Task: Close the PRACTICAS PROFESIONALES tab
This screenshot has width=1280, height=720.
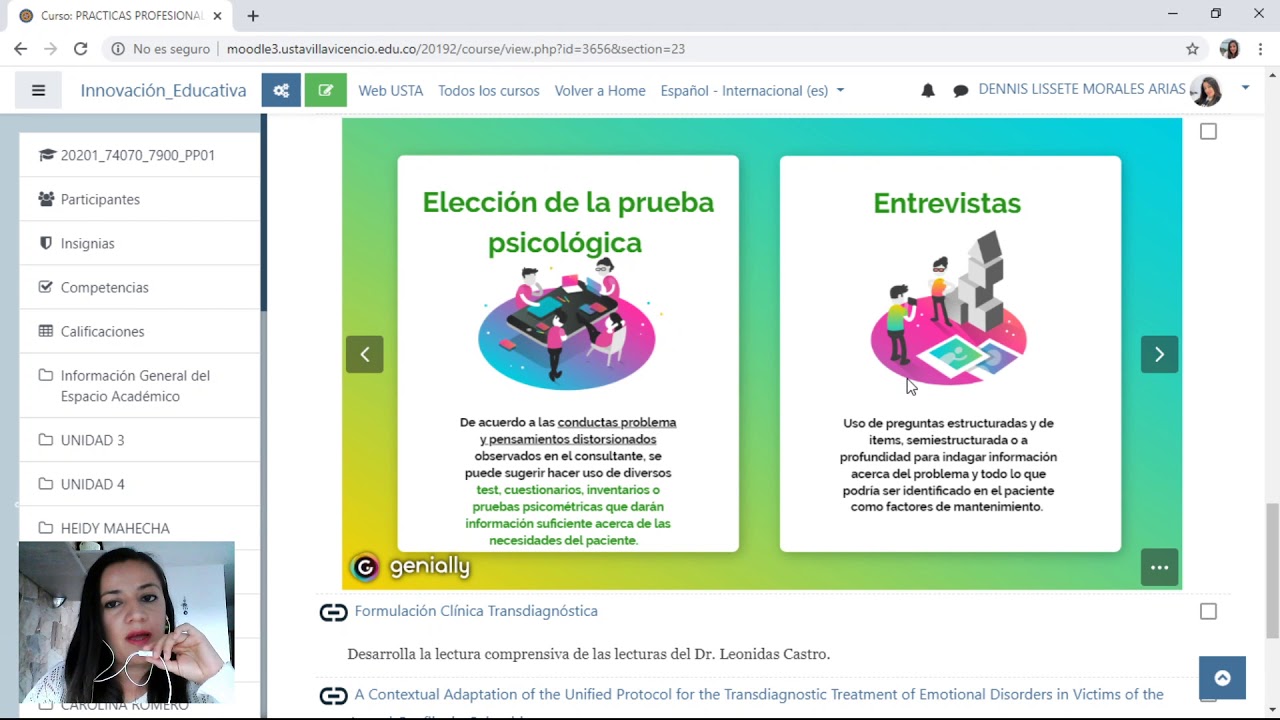Action: click(217, 16)
